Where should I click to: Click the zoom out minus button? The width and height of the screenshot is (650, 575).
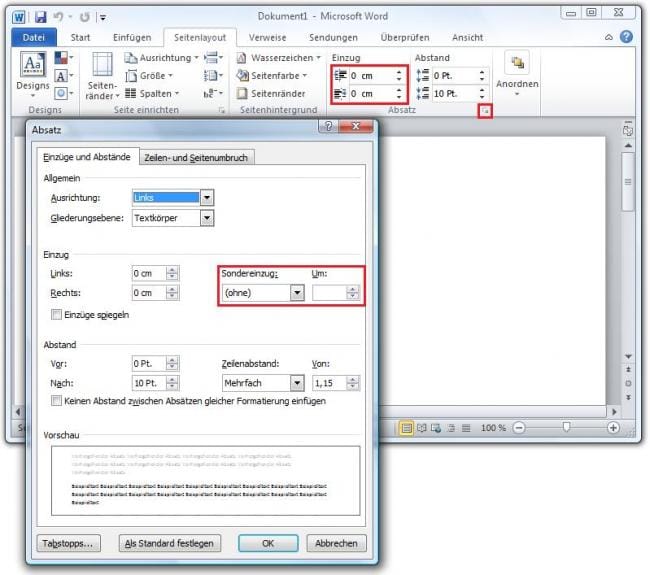pyautogui.click(x=519, y=428)
